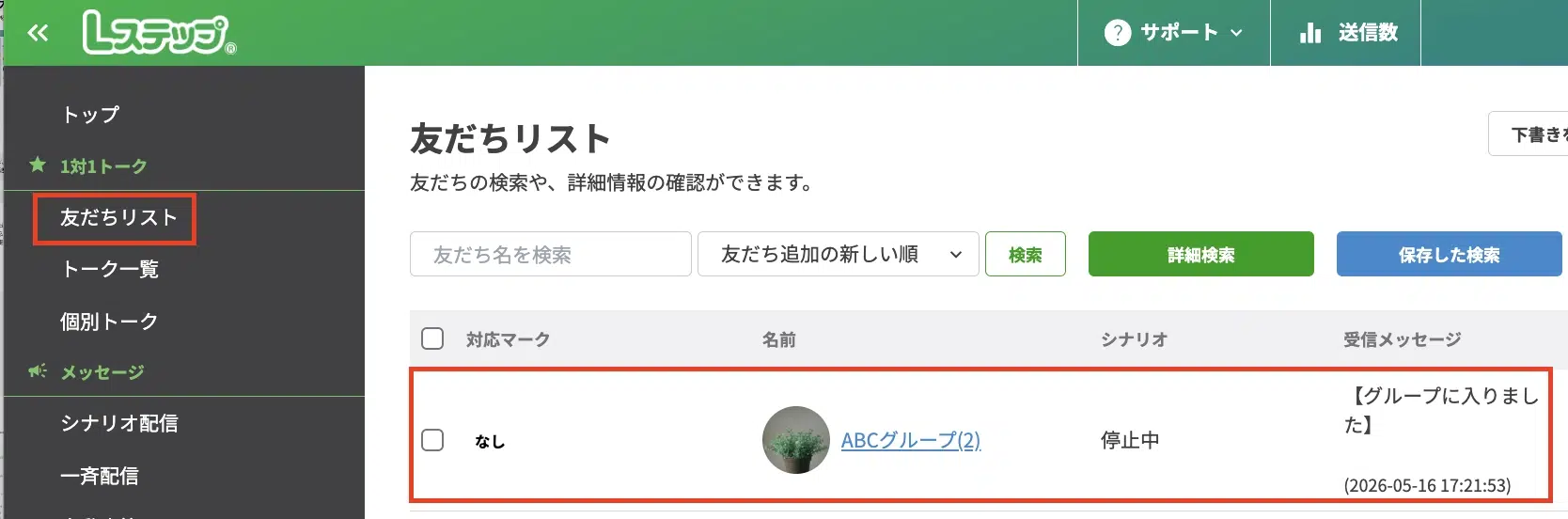This screenshot has width=1568, height=519.
Task: Open トップ in sidebar
Action: (x=90, y=115)
